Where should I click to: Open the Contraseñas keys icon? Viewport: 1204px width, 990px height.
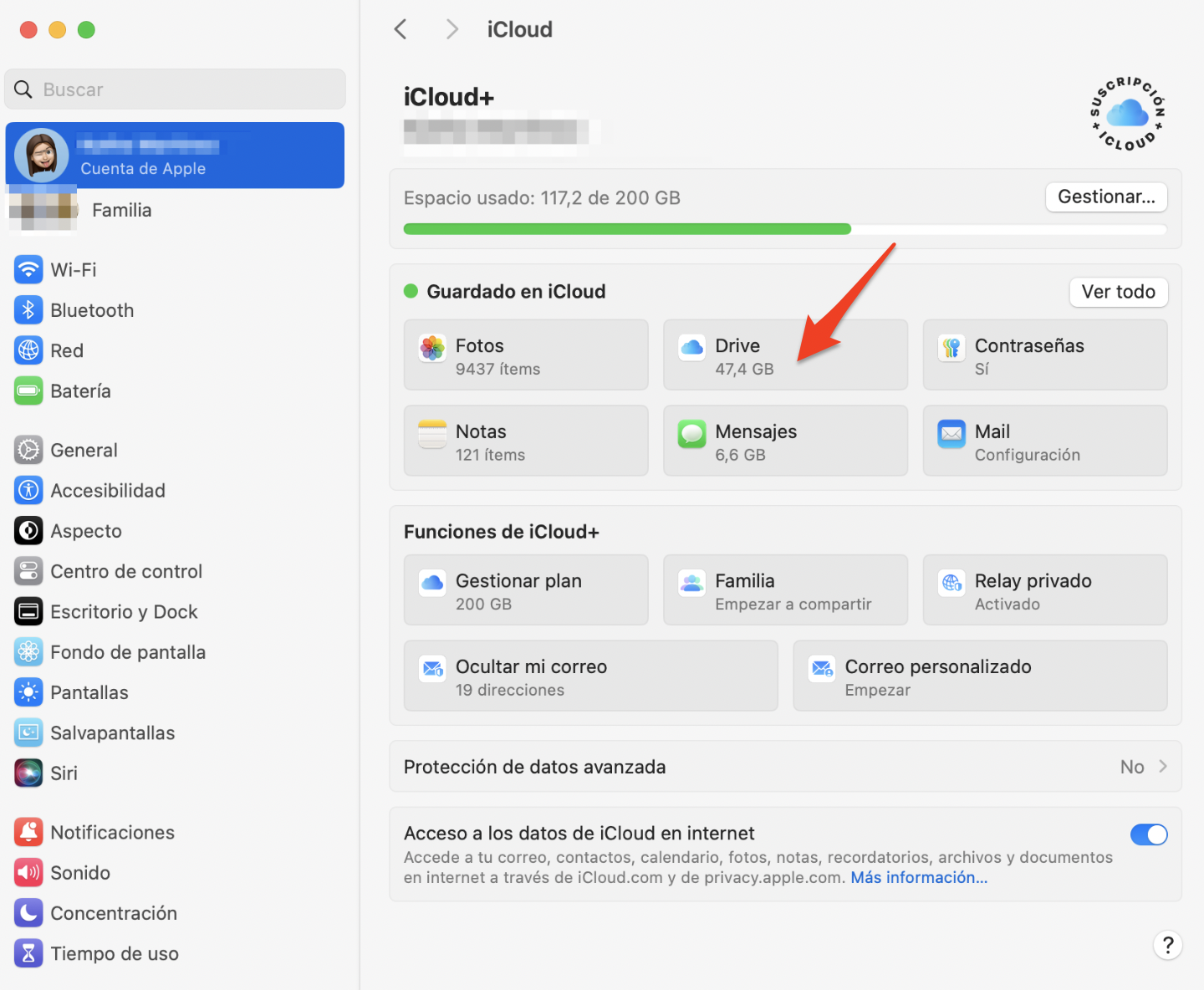pyautogui.click(x=951, y=348)
